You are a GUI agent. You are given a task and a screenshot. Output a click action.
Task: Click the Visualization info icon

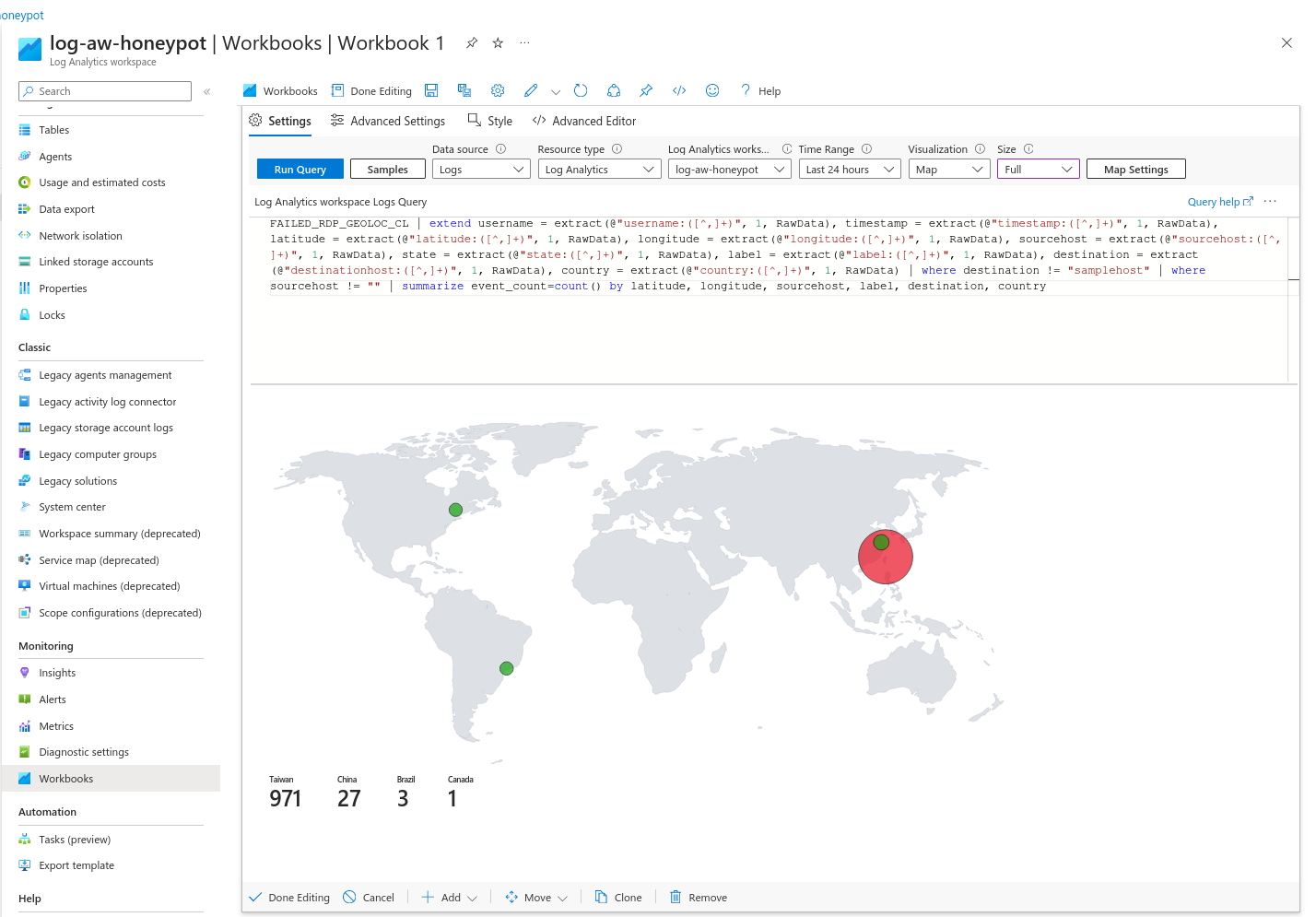coord(980,148)
